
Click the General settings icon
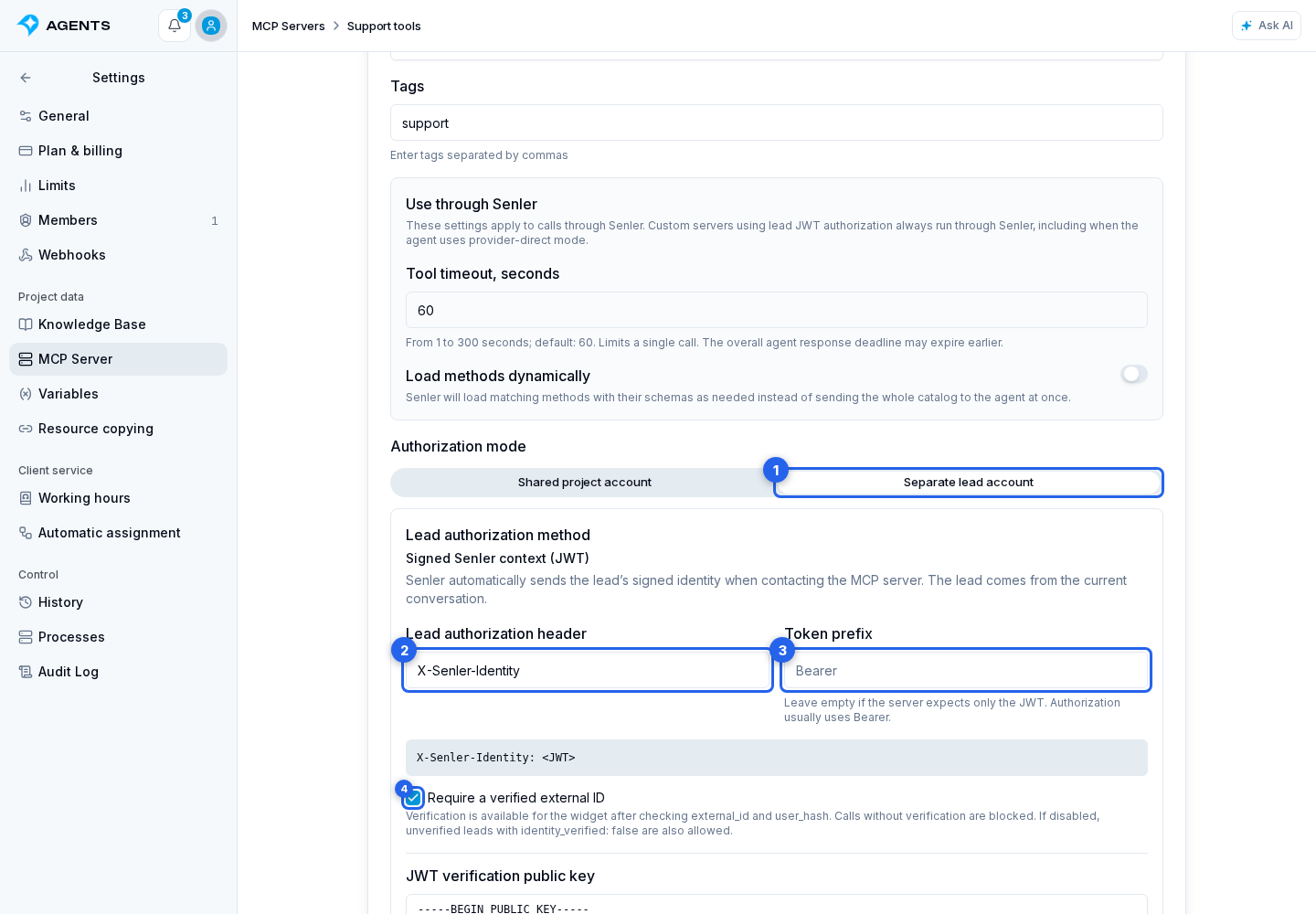pyautogui.click(x=26, y=116)
